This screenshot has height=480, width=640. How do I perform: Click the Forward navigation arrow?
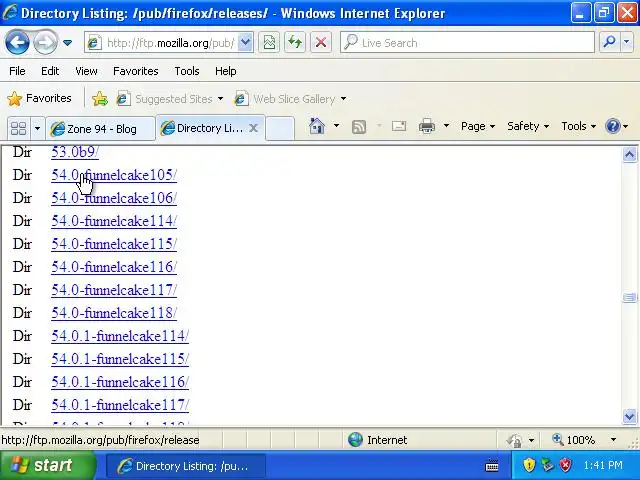click(45, 42)
